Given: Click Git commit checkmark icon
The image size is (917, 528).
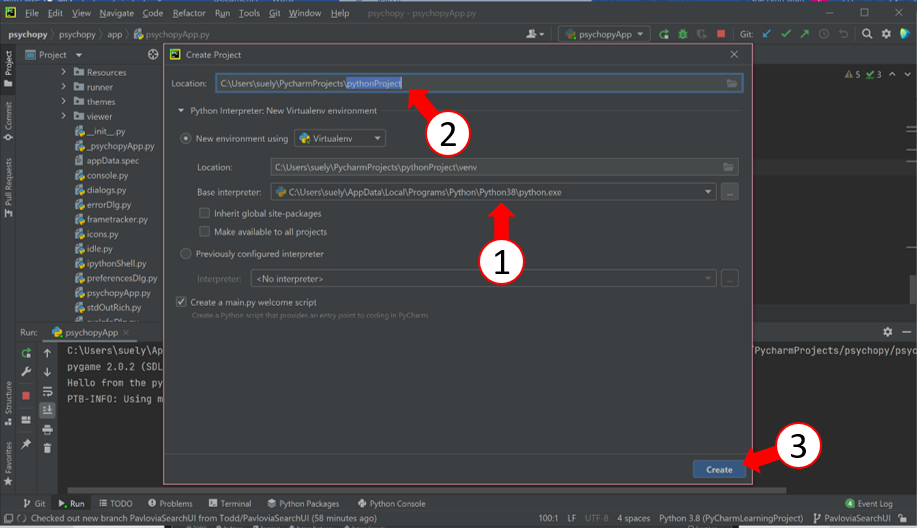Looking at the screenshot, I should click(786, 34).
